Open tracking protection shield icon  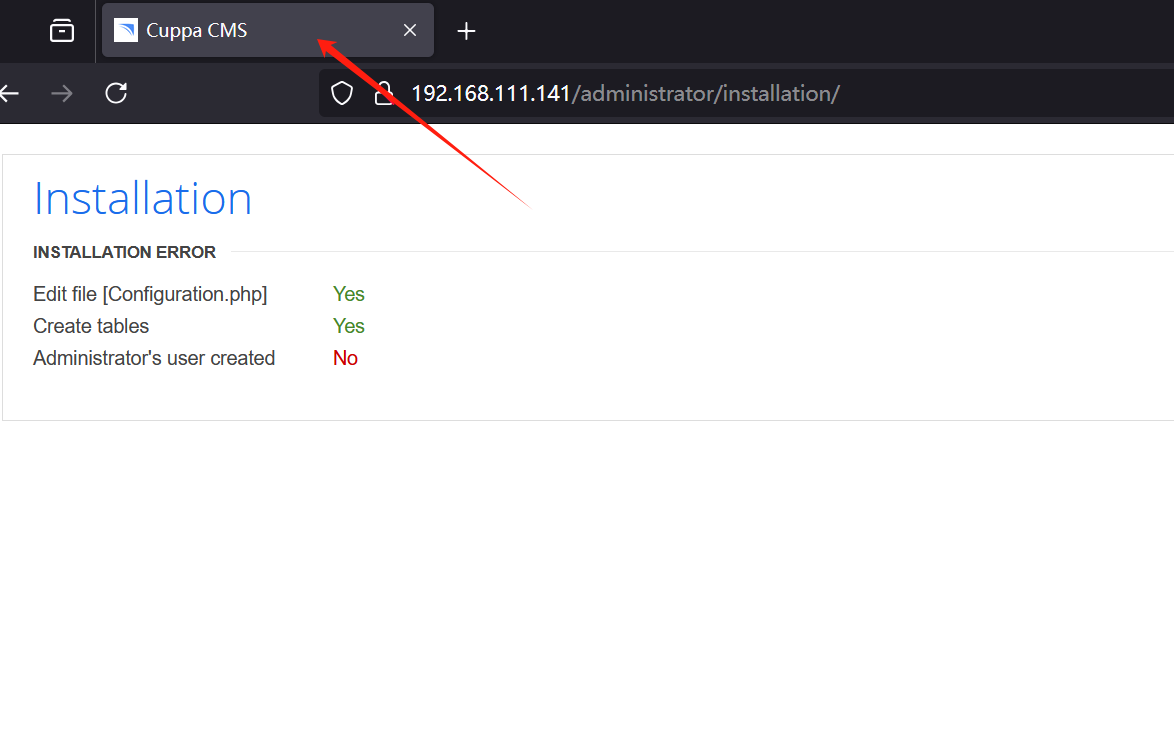[x=342, y=94]
